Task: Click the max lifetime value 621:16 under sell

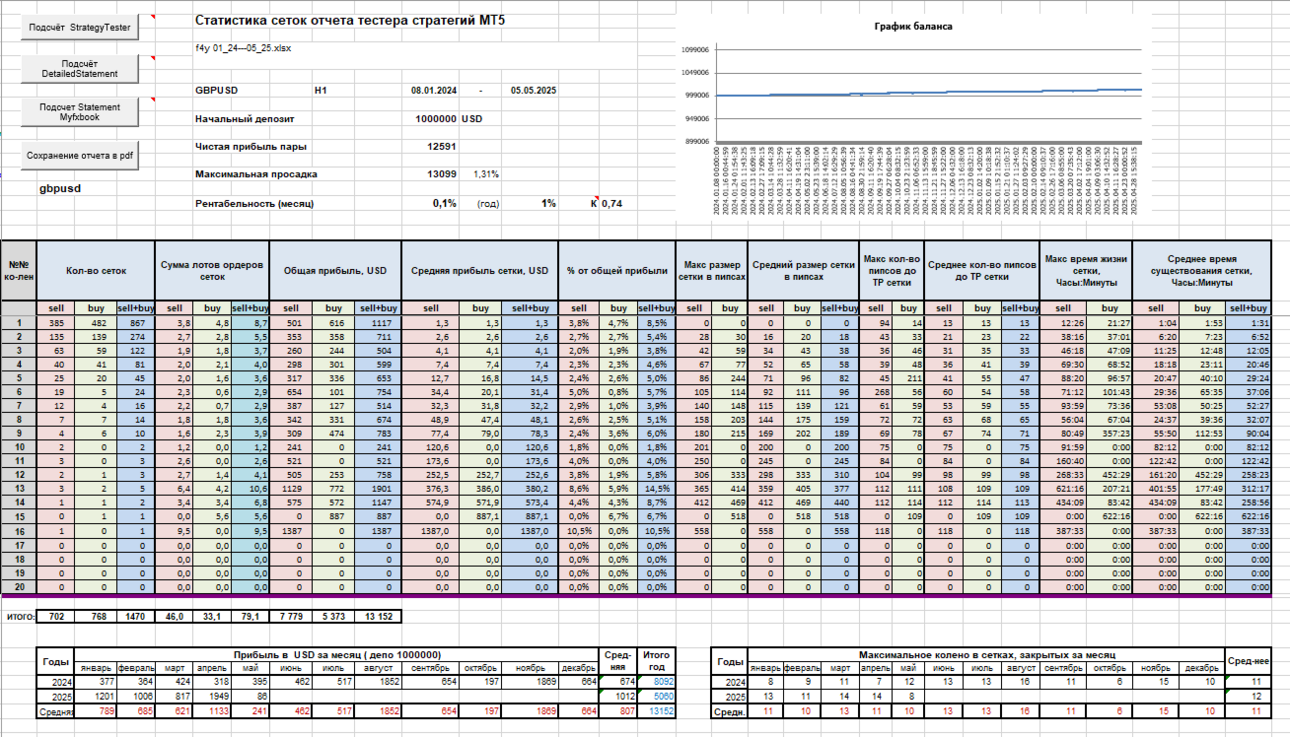Action: 1062,488
